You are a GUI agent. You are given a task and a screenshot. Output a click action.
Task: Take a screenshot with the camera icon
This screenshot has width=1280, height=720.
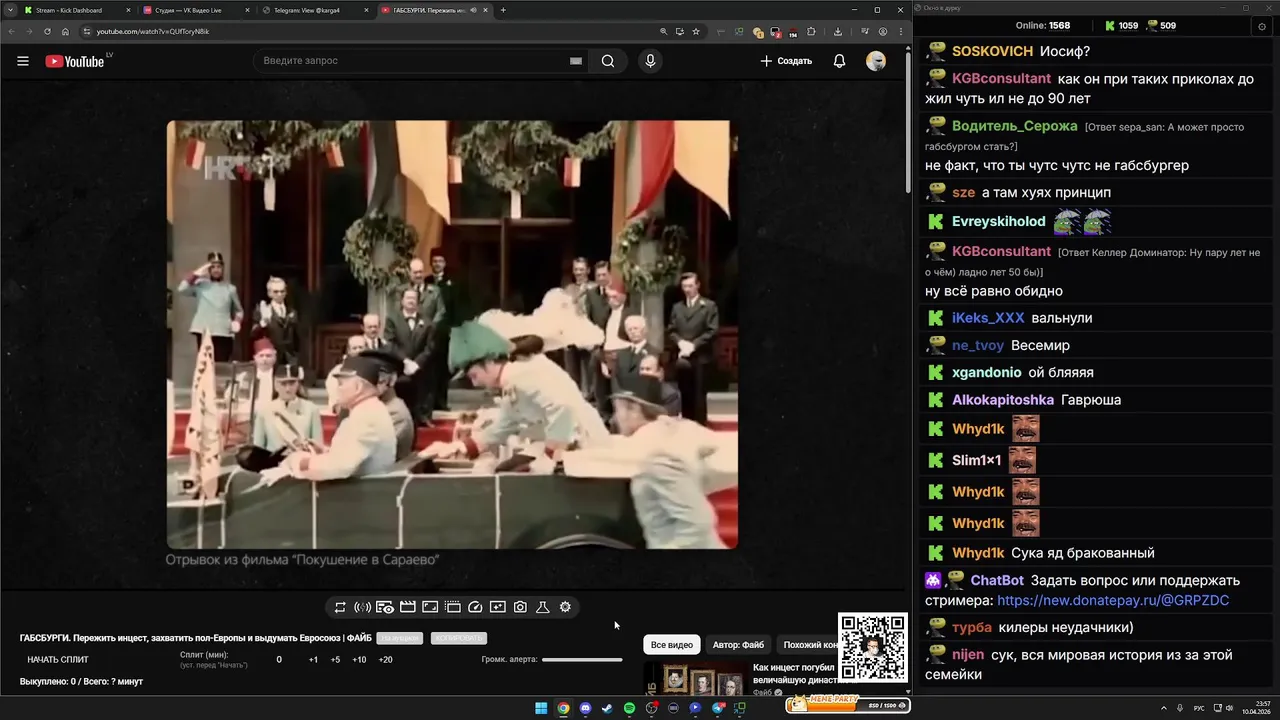(520, 607)
